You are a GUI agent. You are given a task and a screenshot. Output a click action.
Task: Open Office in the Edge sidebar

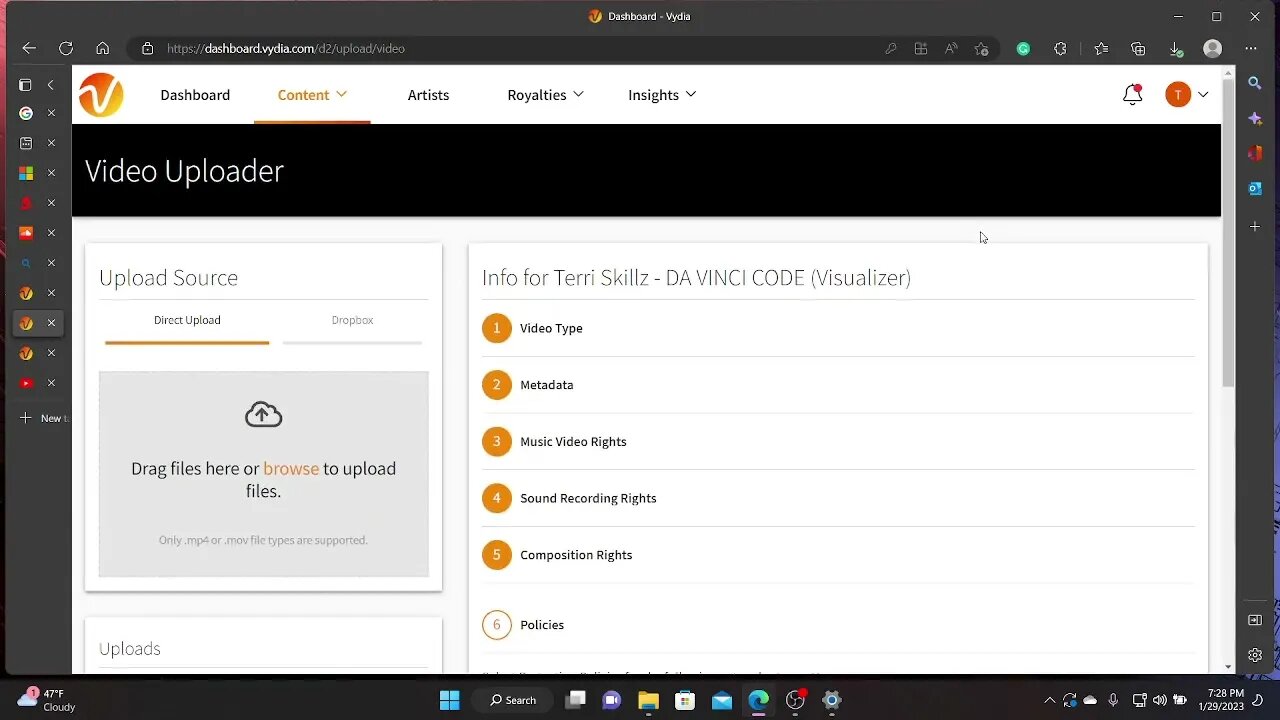tap(1255, 153)
